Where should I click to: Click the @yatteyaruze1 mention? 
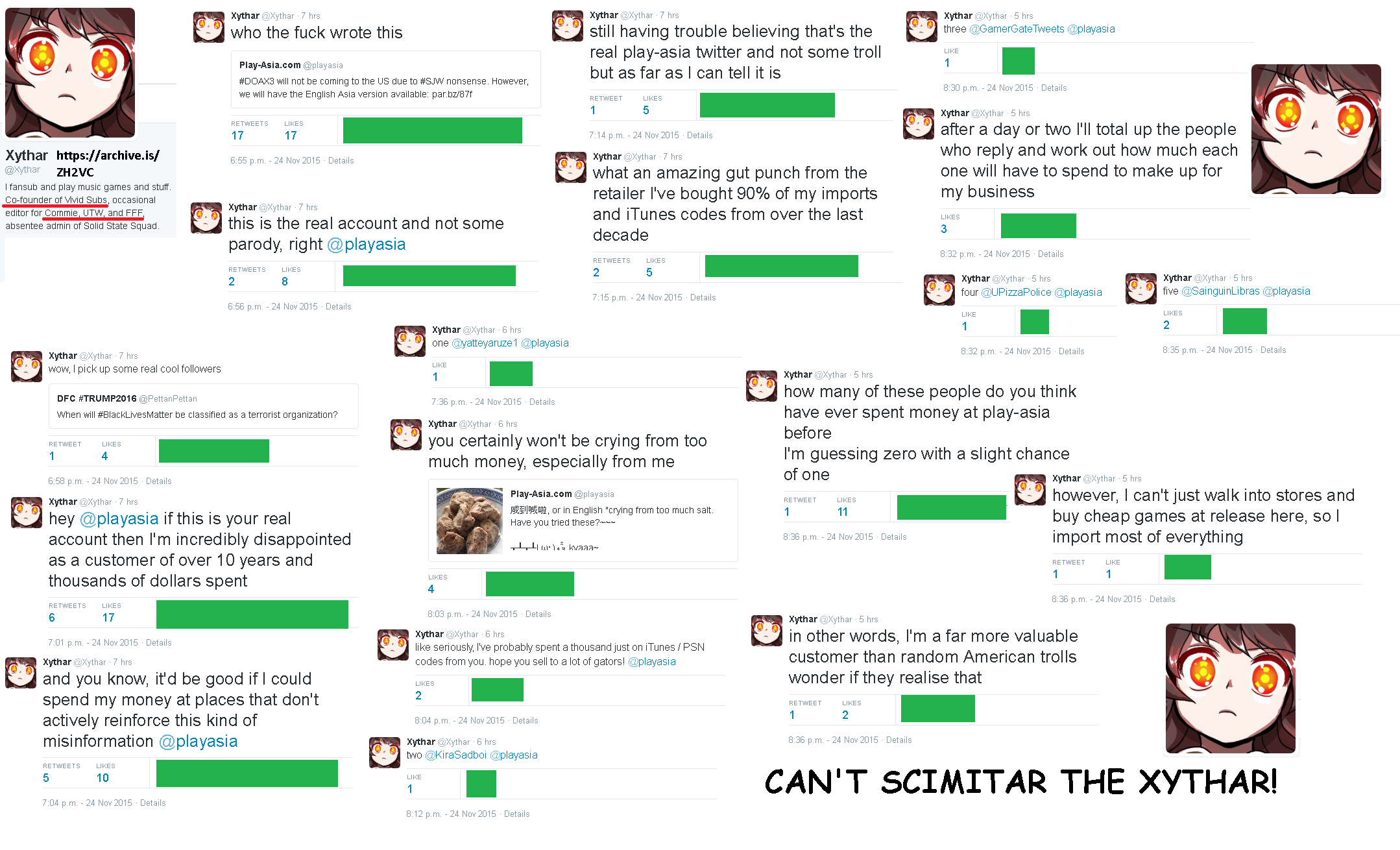(485, 343)
